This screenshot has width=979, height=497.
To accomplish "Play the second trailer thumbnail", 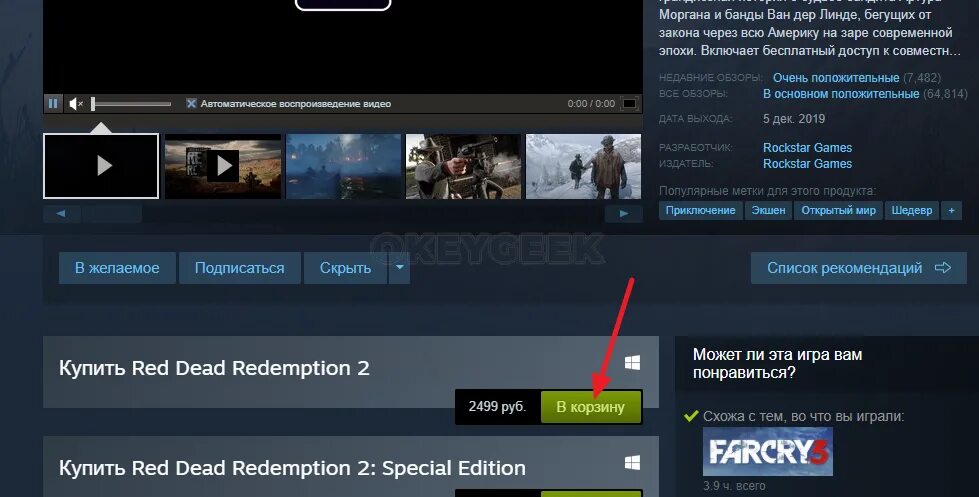I will tap(222, 166).
